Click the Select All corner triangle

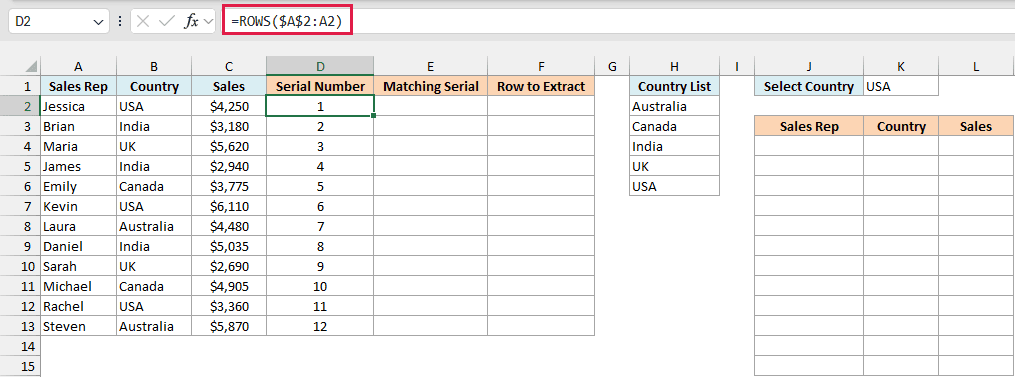coord(31,66)
